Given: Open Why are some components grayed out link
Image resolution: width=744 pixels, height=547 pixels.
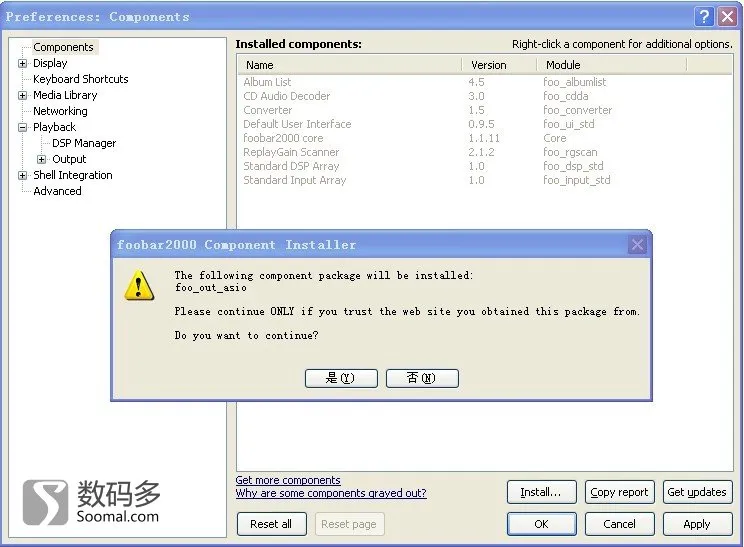Looking at the screenshot, I should 331,493.
